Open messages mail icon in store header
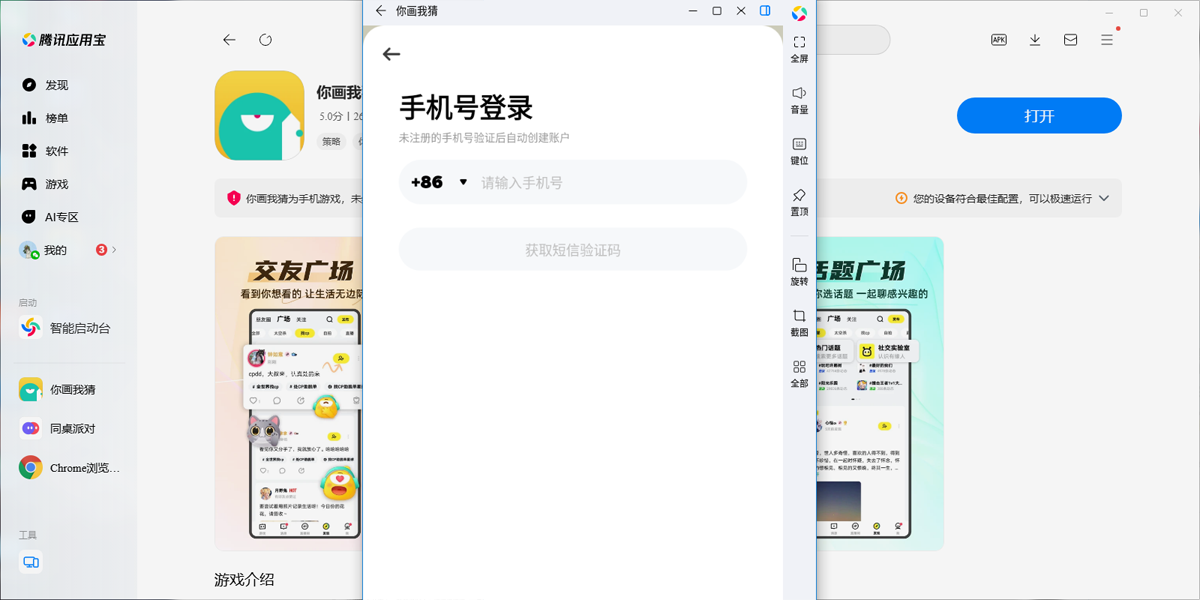The image size is (1200, 600). [x=1071, y=40]
